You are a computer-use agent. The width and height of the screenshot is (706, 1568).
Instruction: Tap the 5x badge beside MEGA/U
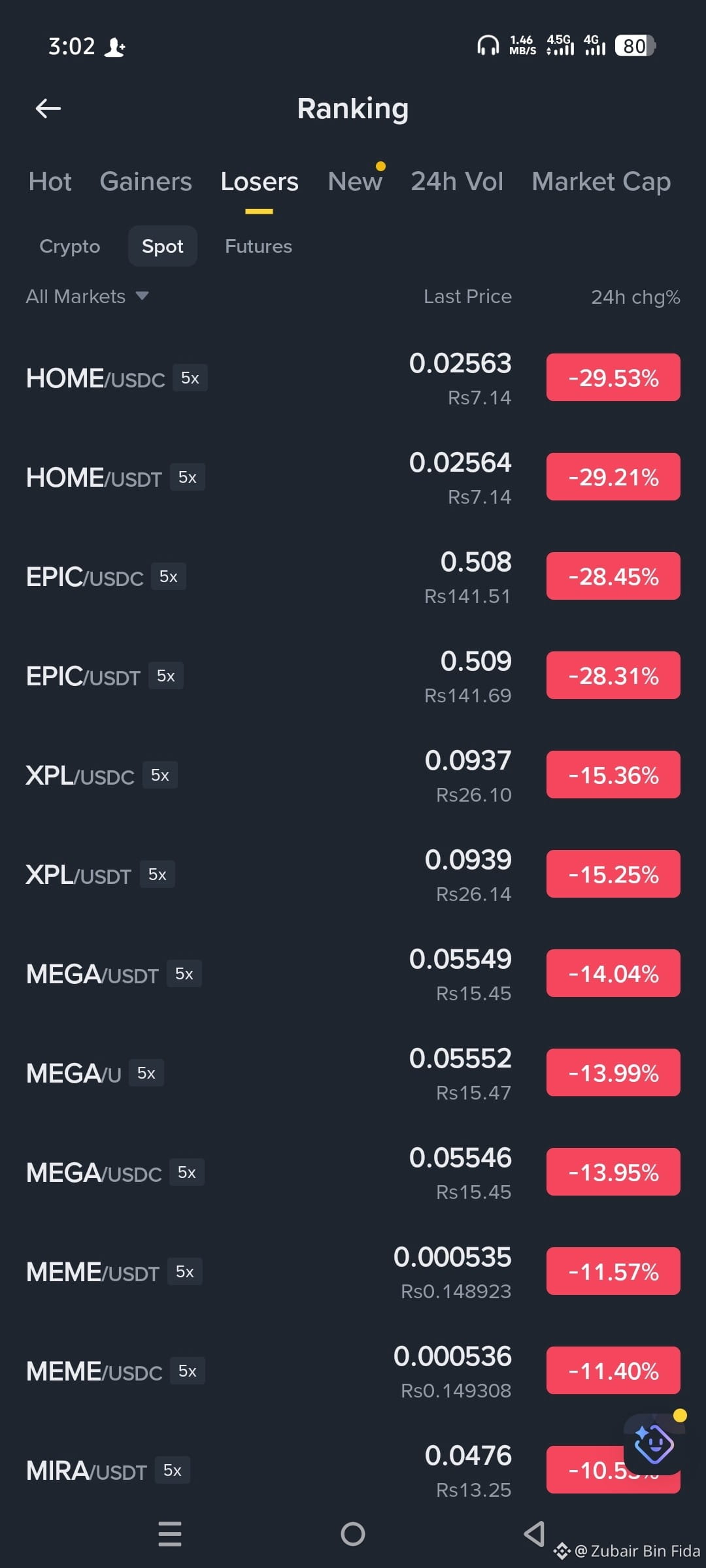(146, 1073)
